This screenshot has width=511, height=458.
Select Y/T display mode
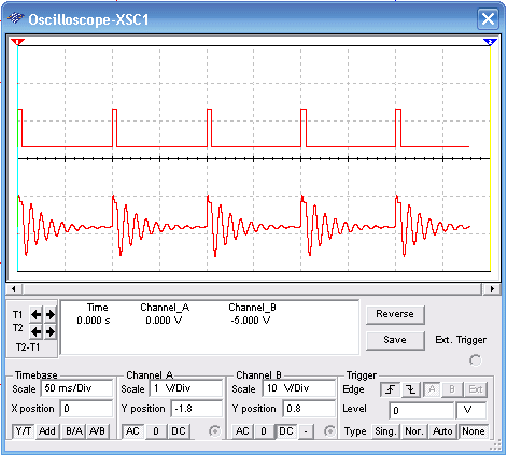click(23, 431)
